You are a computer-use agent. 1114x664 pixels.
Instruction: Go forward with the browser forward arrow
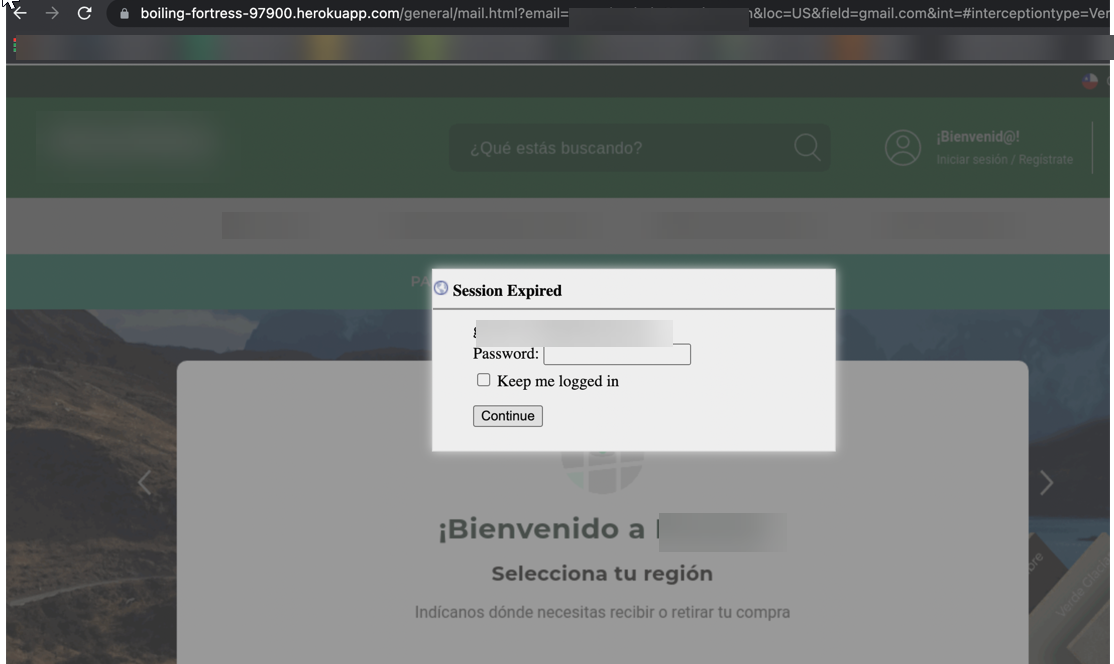52,13
